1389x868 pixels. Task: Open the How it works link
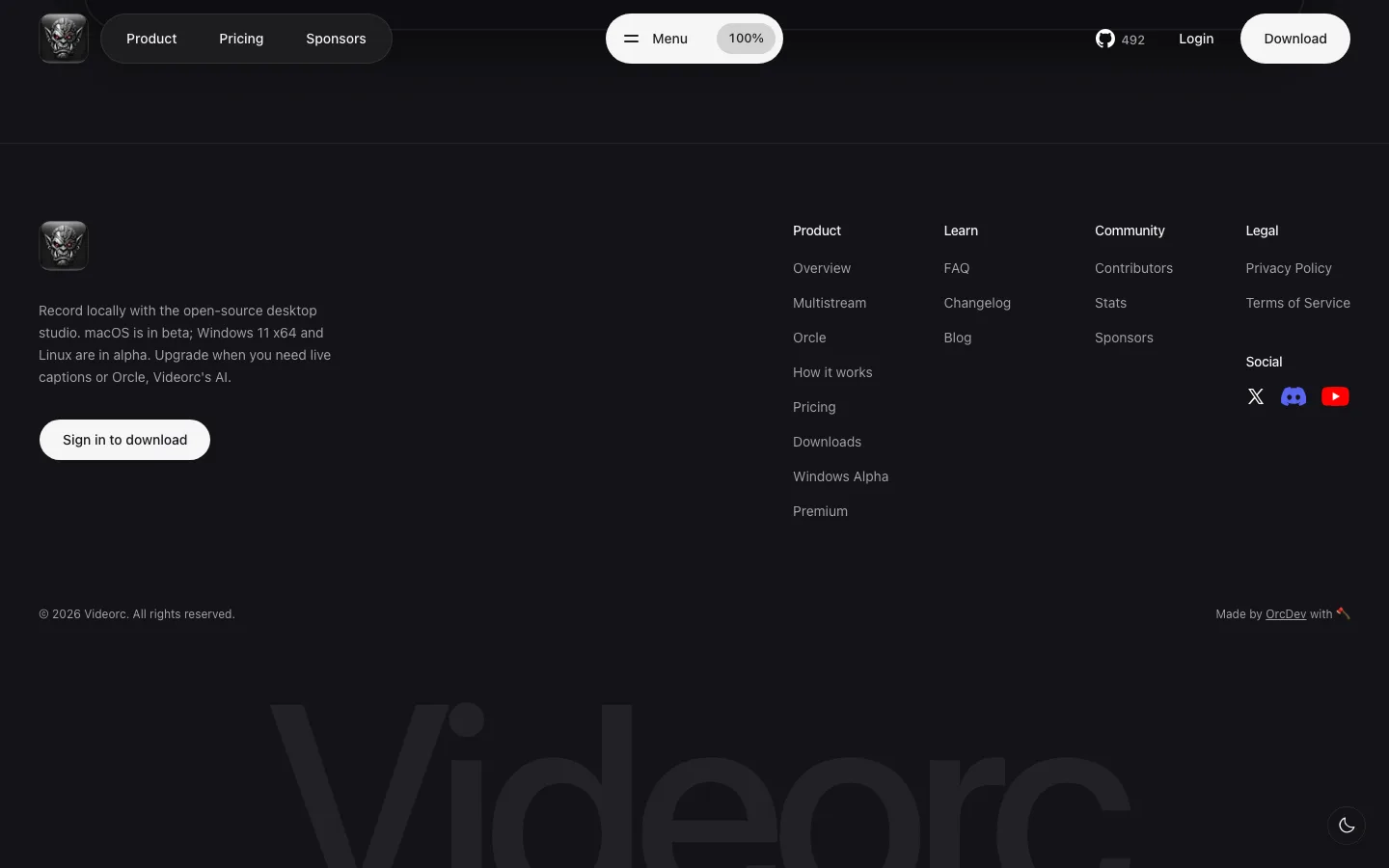(832, 372)
